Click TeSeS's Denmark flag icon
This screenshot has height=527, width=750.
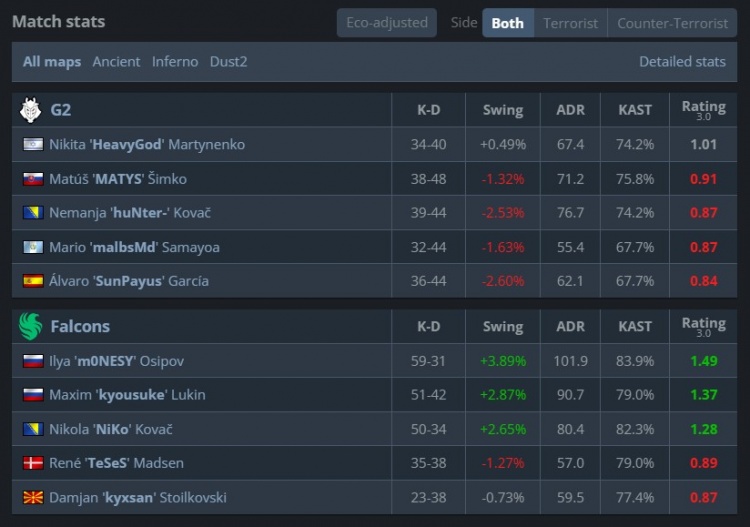click(33, 463)
